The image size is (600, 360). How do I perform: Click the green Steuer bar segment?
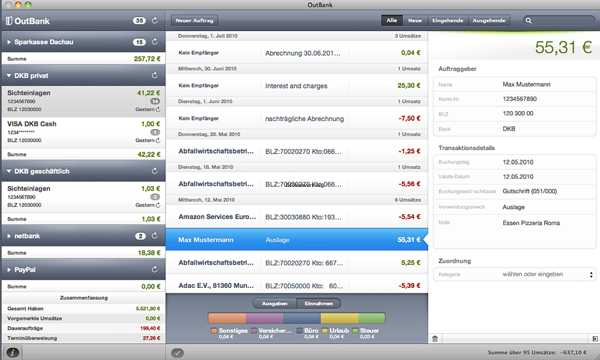[372, 318]
